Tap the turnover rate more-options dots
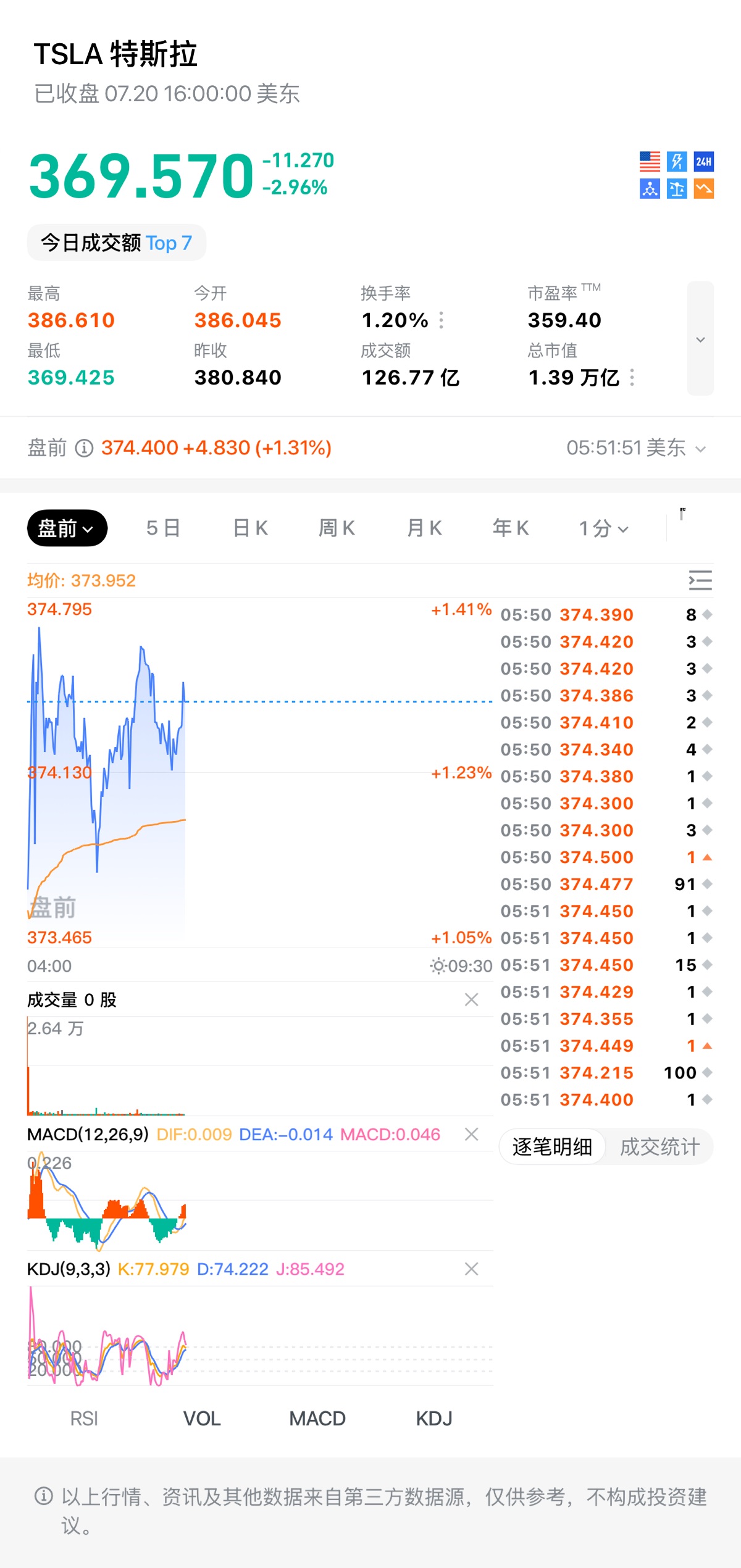Viewport: 741px width, 1568px height. (x=441, y=320)
